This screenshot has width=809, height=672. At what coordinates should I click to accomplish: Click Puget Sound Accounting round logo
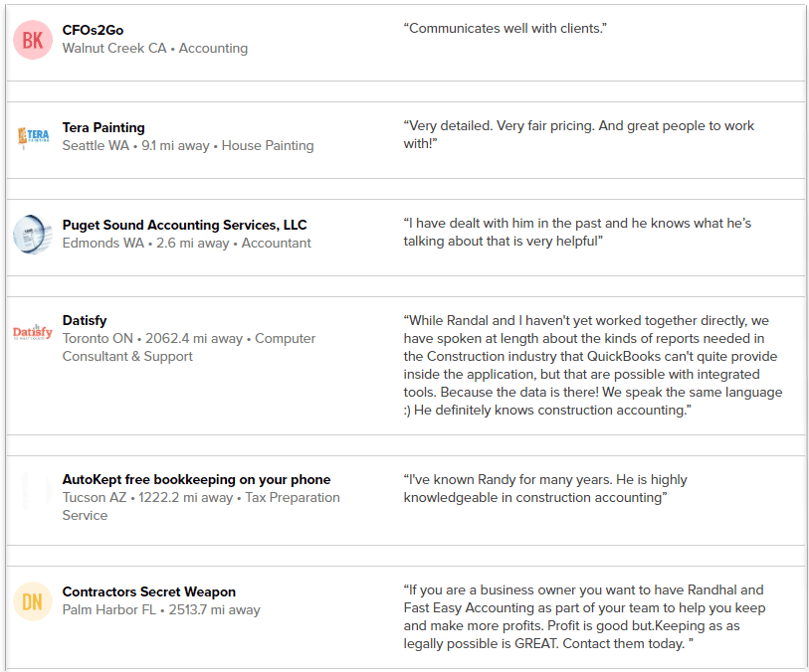[x=32, y=234]
